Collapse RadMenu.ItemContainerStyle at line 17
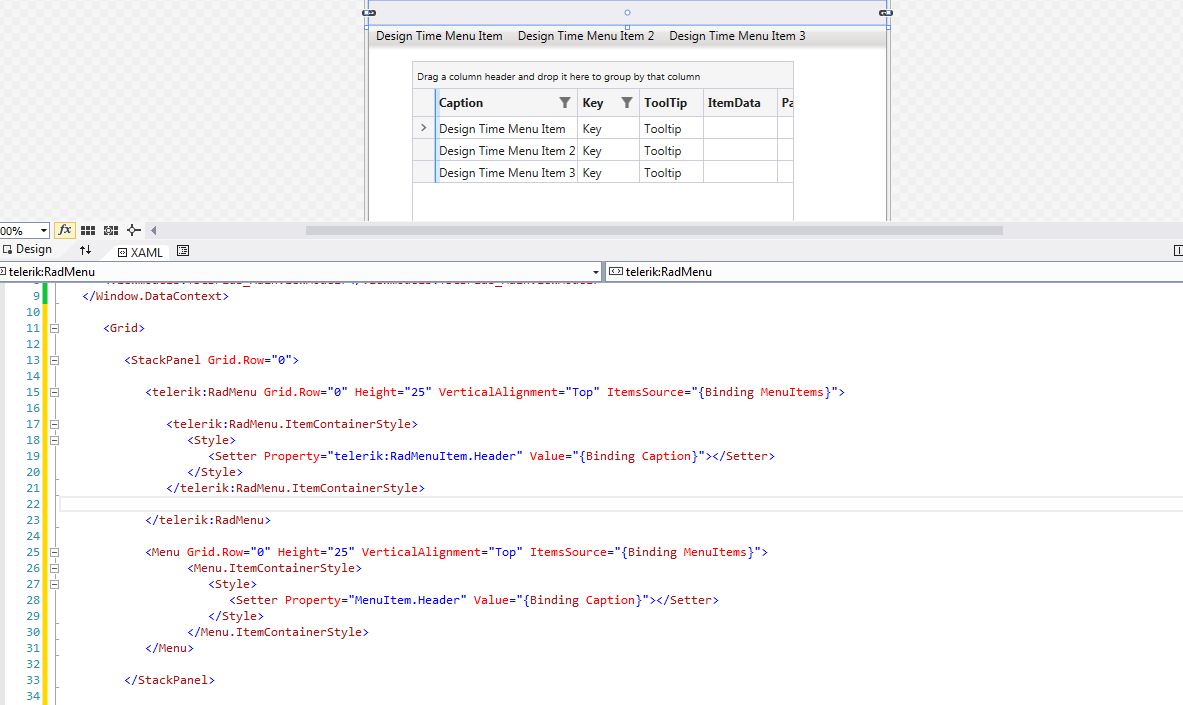The height and width of the screenshot is (705, 1183). [54, 424]
